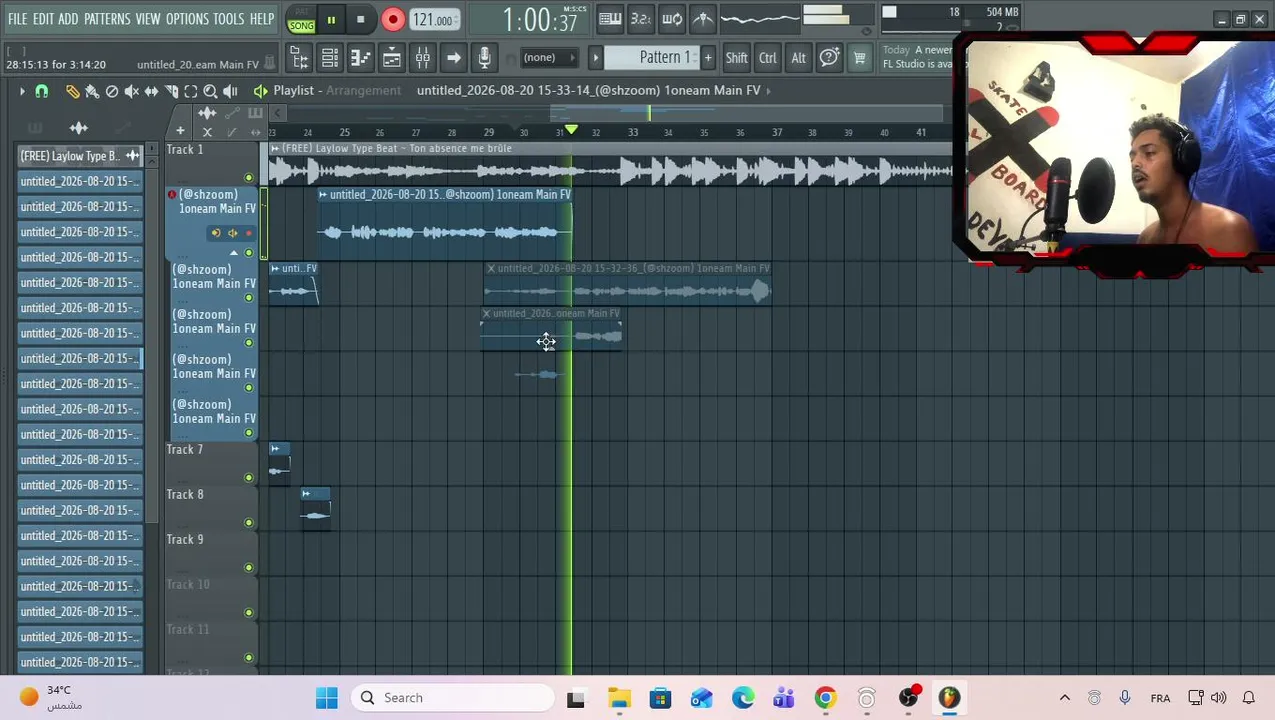
Task: Open the Mixer view
Action: (x=423, y=58)
